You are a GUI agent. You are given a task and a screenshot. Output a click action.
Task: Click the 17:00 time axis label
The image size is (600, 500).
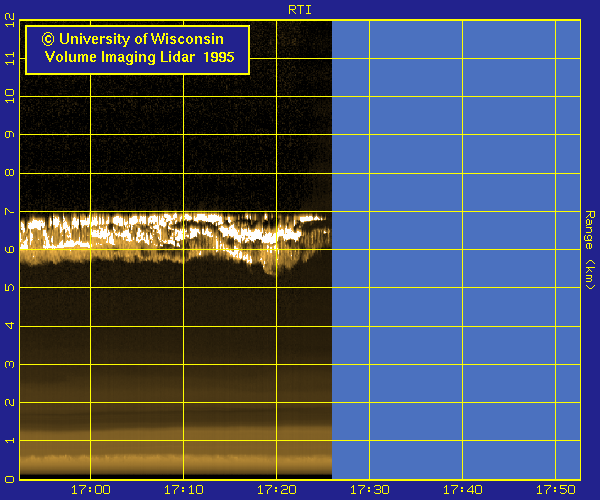pos(91,490)
